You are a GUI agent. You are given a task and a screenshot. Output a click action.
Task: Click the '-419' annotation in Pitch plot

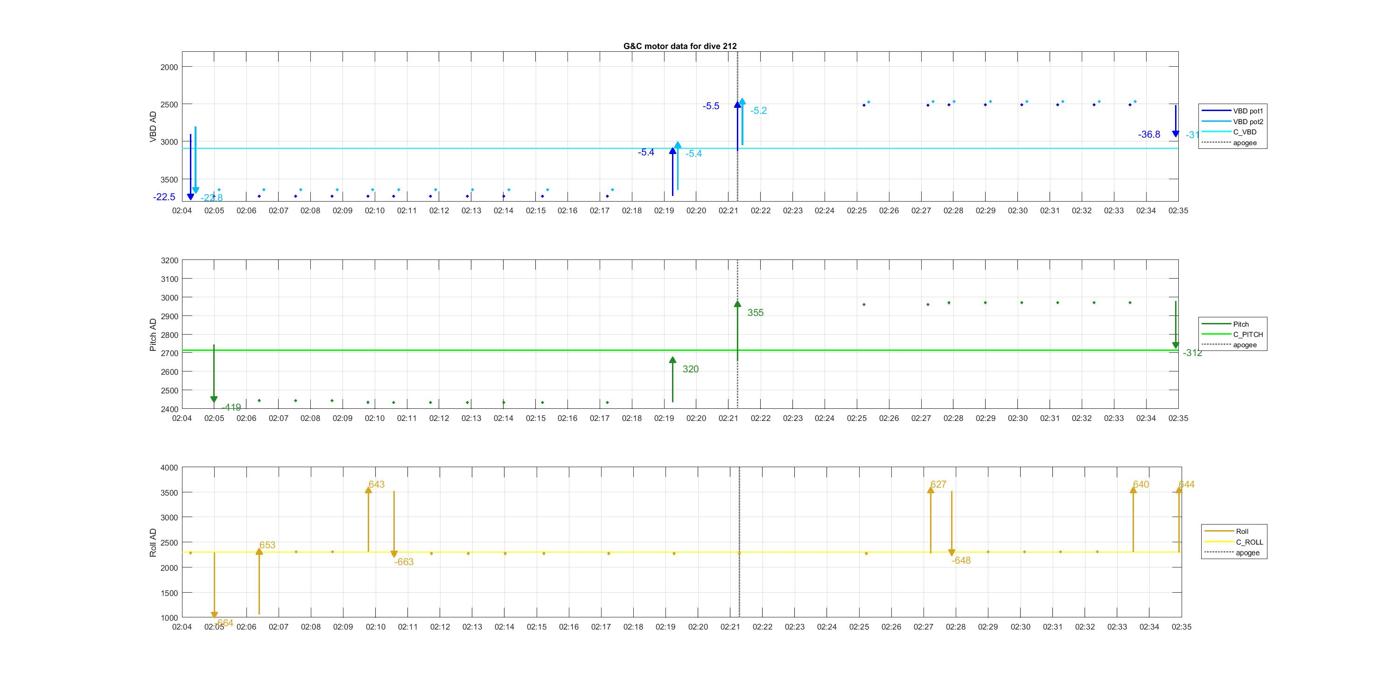tap(231, 407)
